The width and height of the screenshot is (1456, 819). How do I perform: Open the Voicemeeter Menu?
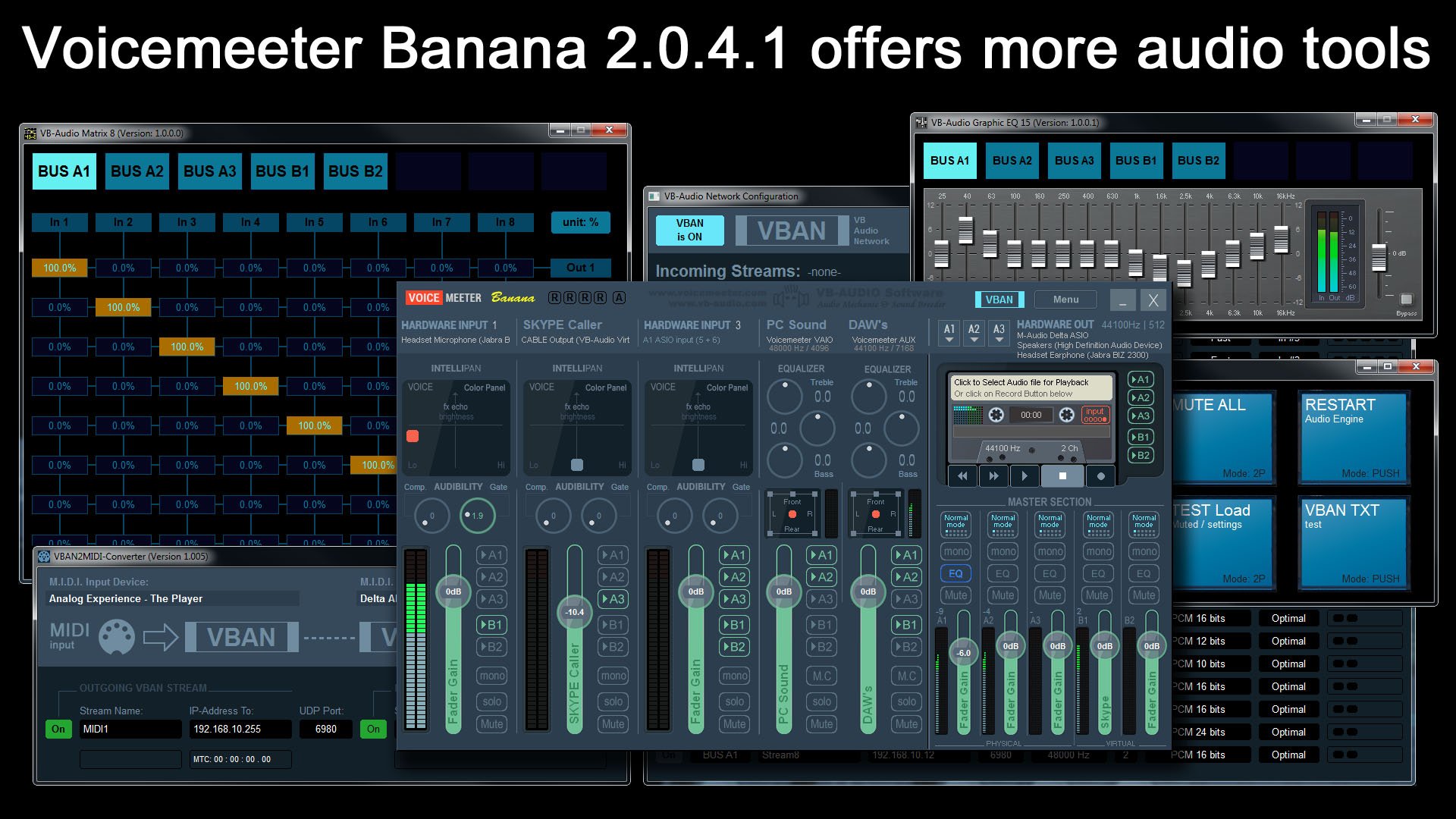point(1065,300)
